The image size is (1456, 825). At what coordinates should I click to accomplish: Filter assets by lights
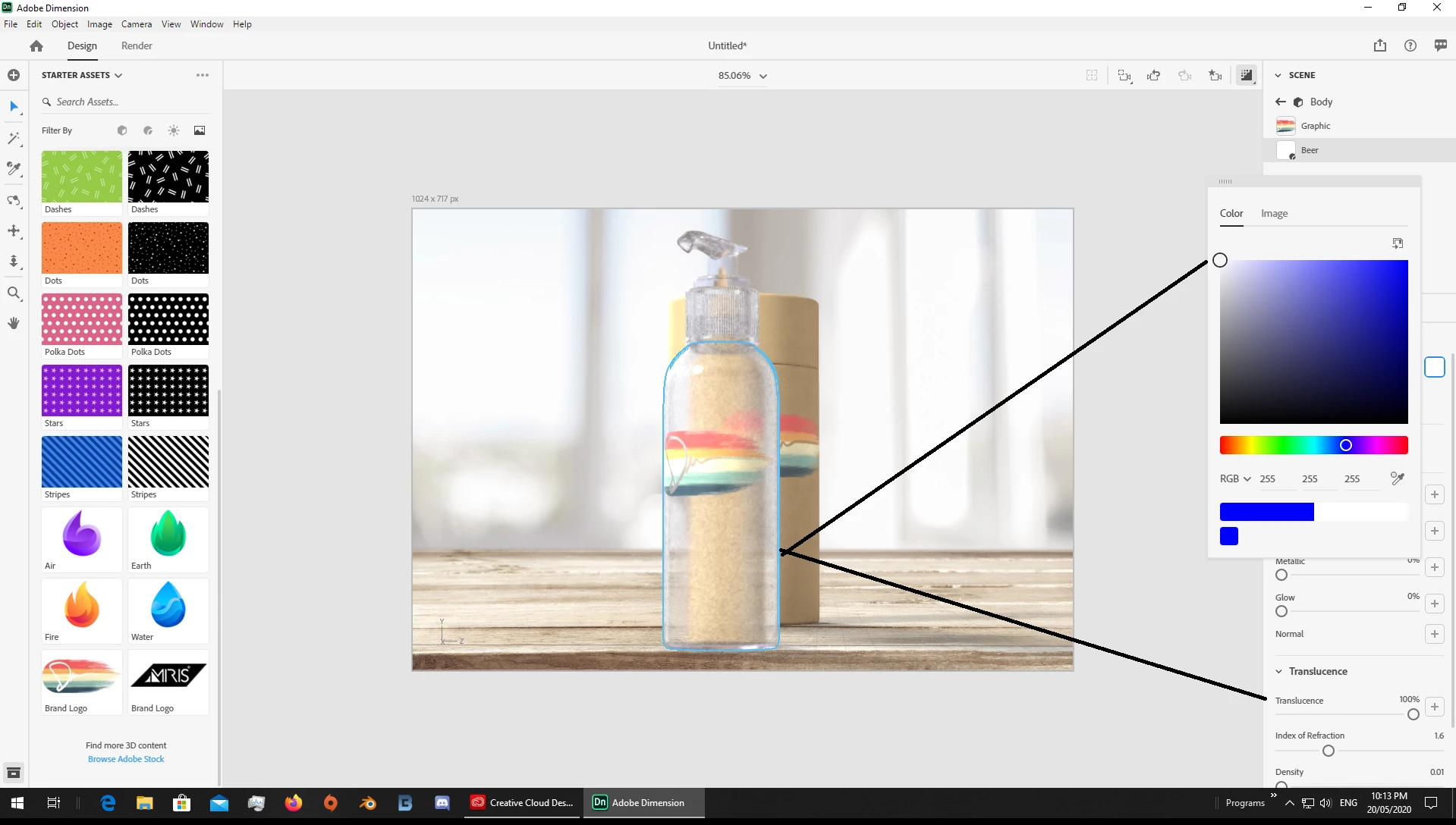click(x=174, y=130)
